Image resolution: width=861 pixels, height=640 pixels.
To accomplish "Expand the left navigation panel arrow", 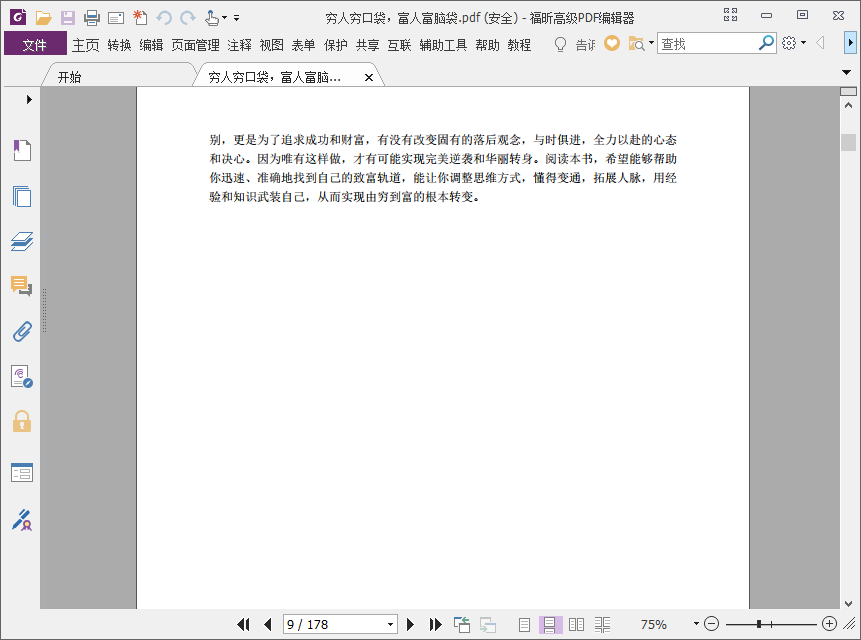I will coord(29,99).
